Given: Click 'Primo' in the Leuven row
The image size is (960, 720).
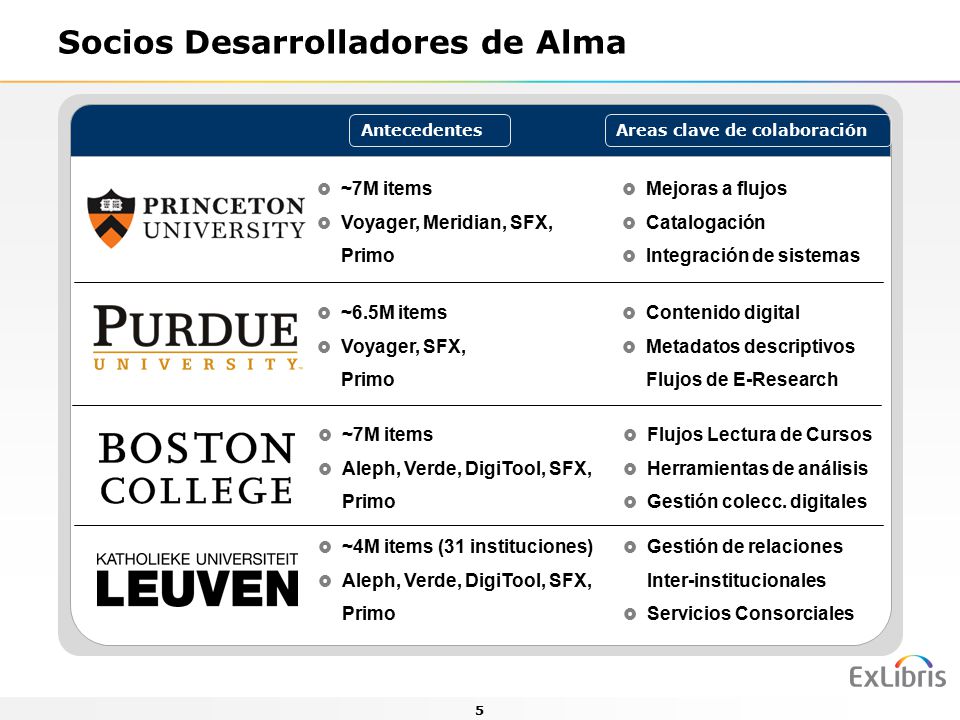Looking at the screenshot, I should tap(369, 613).
